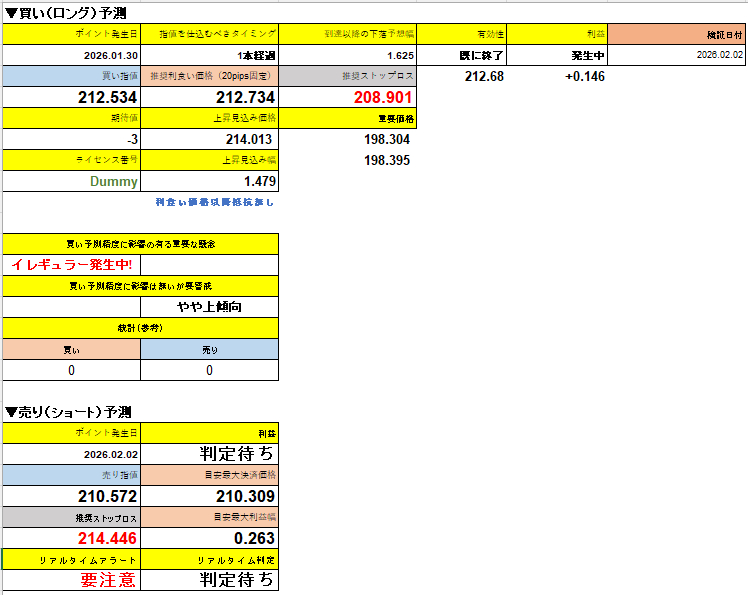Viewport: 748px width, 595px height.
Task: Click the red stop loss 208.901
Action: 347,97
